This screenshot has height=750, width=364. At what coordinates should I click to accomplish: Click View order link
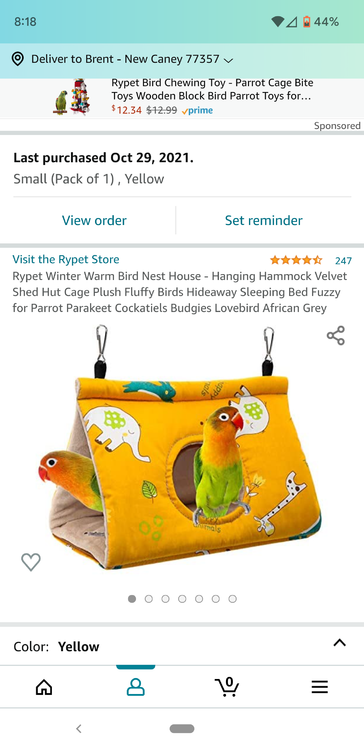coord(94,220)
